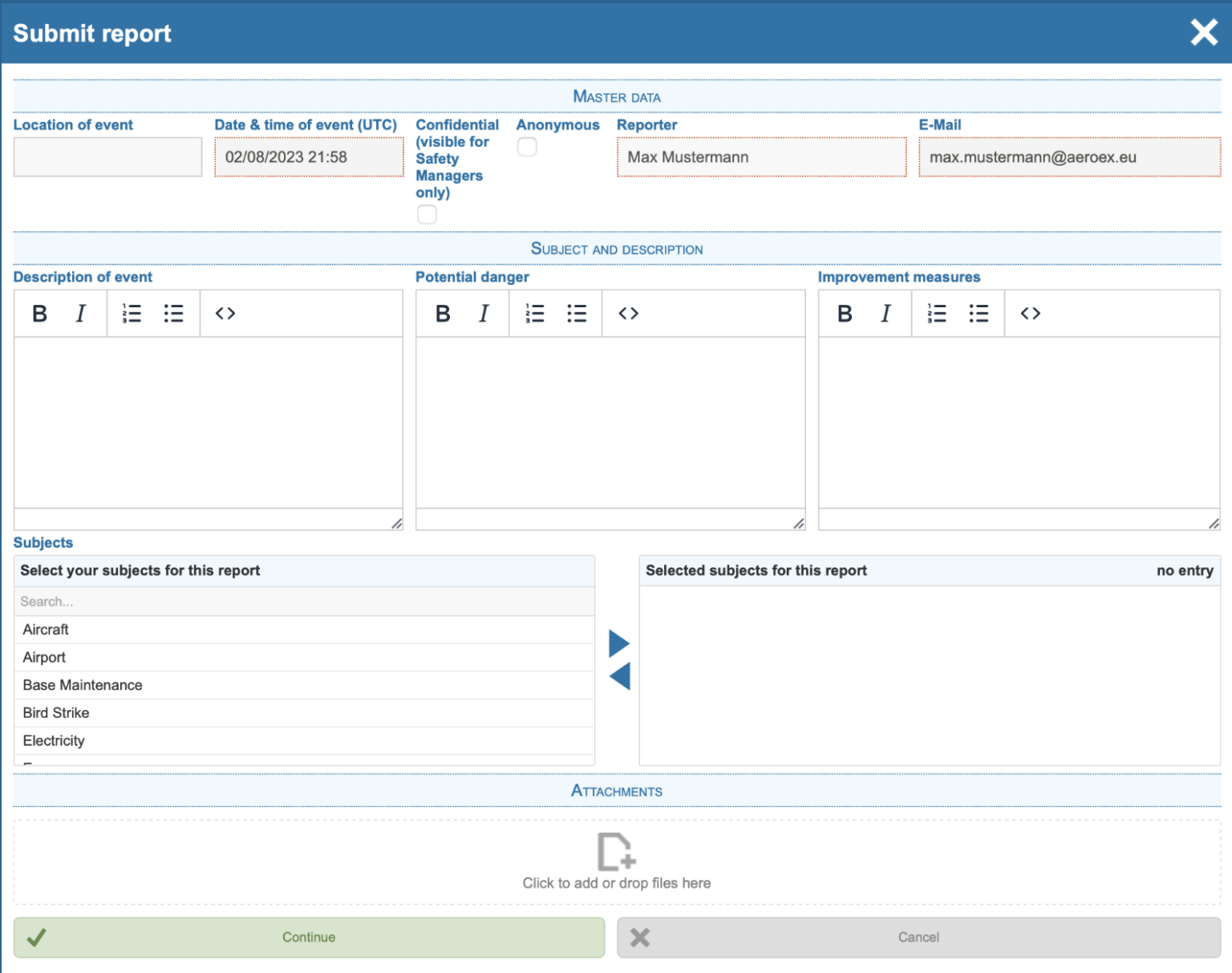
Task: Close the Submit report dialog
Action: (1204, 32)
